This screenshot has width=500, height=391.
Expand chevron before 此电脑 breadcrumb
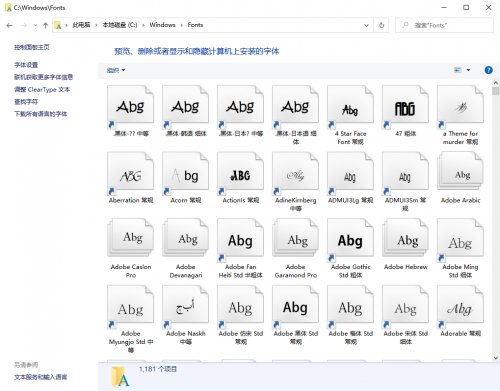pos(66,25)
